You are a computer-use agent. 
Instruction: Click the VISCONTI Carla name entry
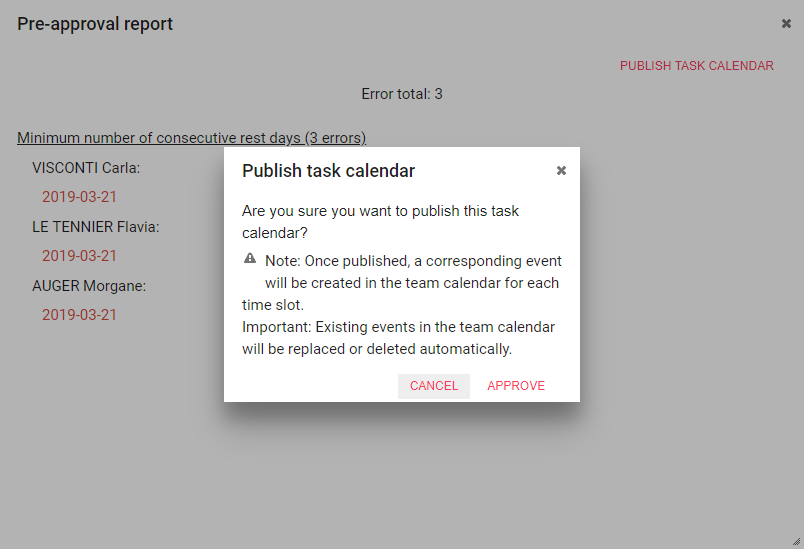point(86,168)
